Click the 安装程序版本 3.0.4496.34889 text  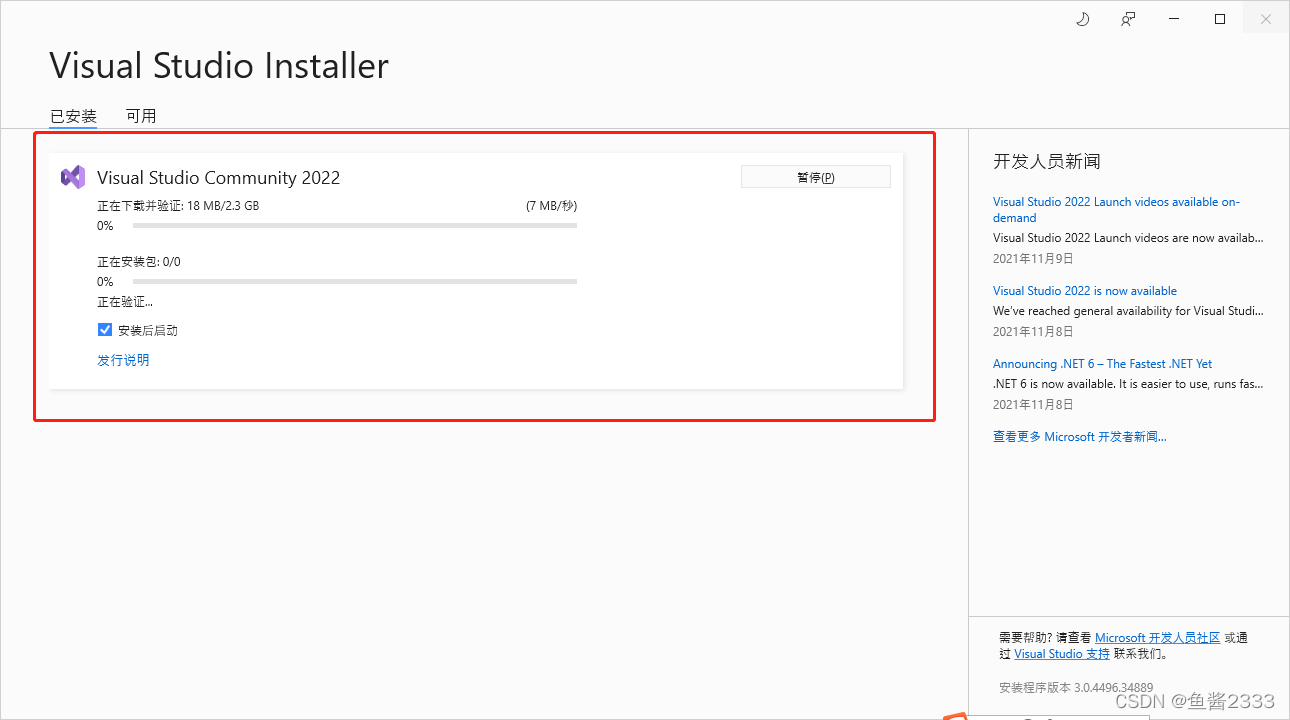(1076, 688)
